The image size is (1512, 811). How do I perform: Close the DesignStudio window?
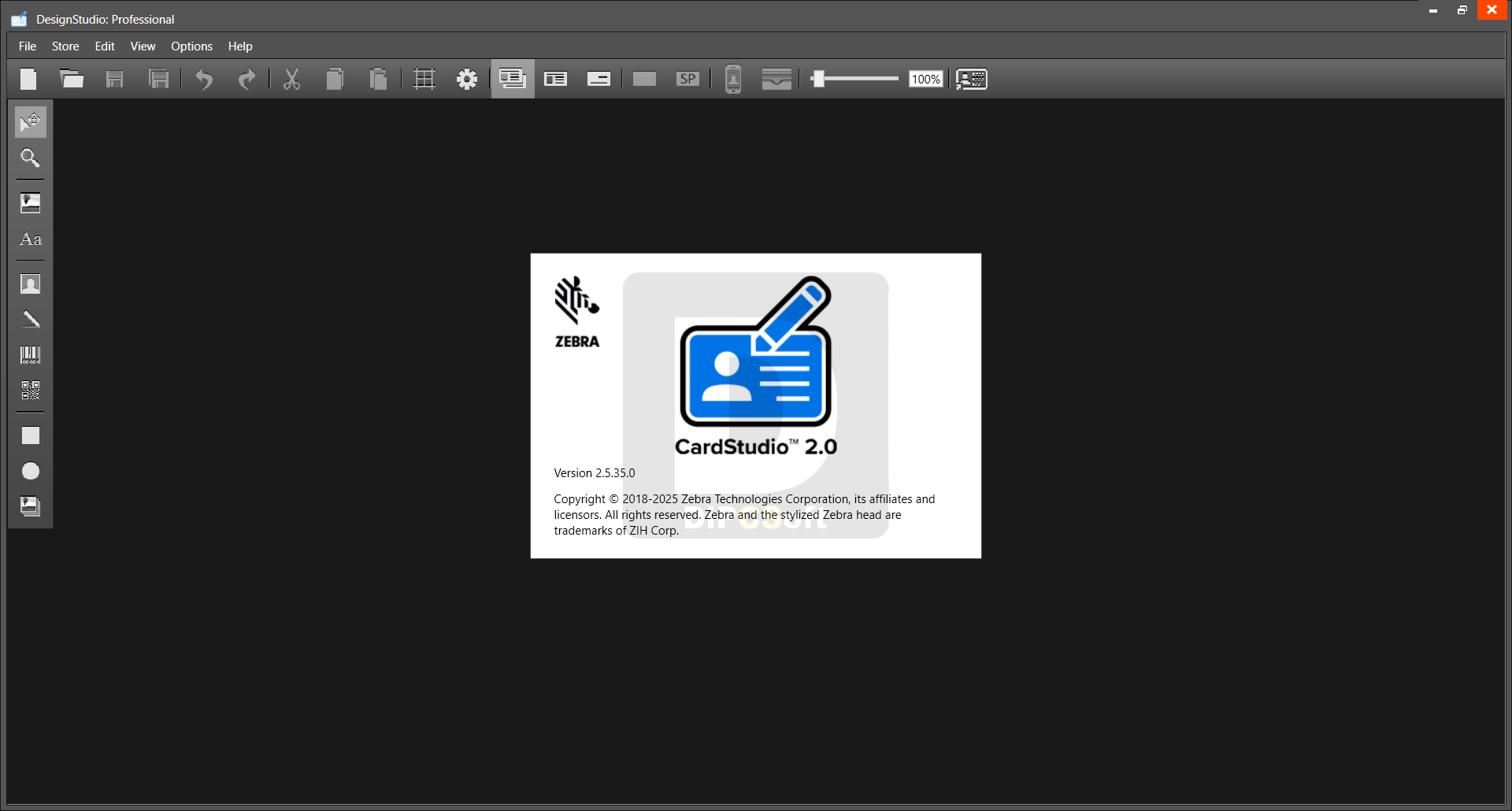click(x=1492, y=10)
